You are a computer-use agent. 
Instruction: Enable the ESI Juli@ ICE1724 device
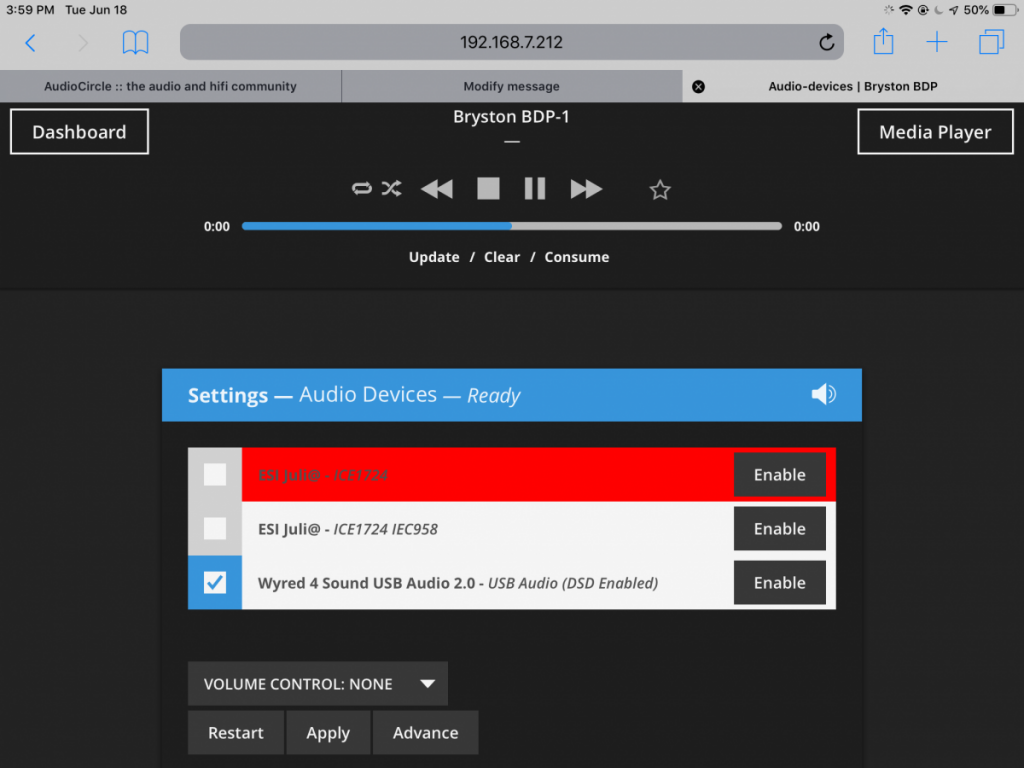click(779, 475)
